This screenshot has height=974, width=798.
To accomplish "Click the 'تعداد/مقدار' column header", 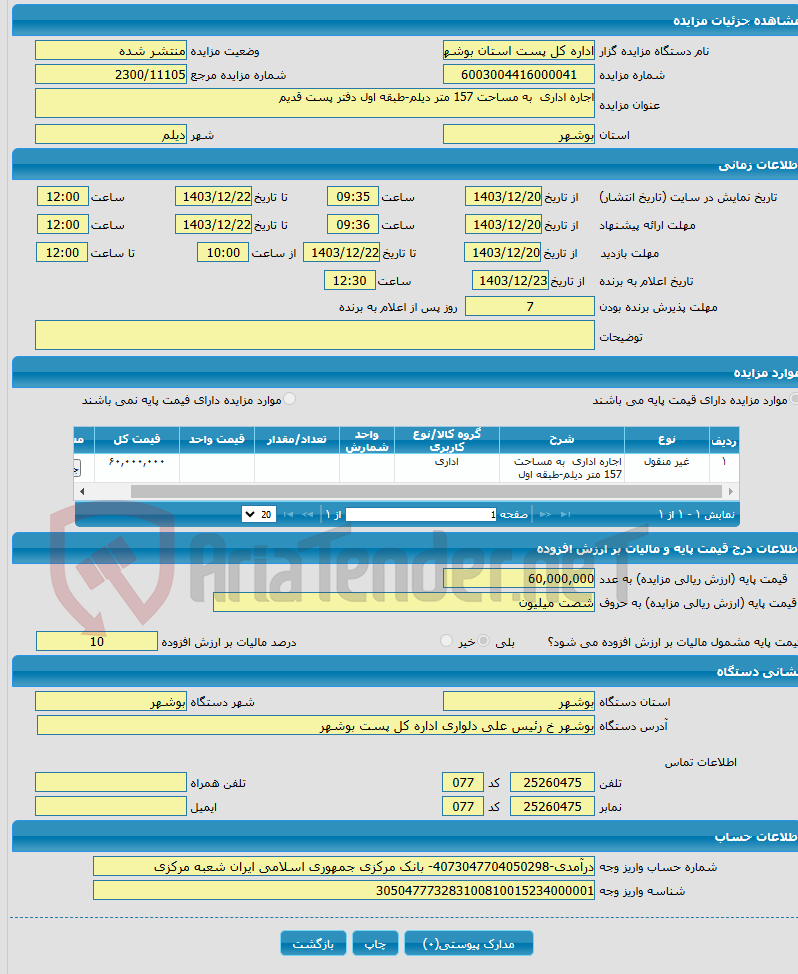I will click(297, 440).
